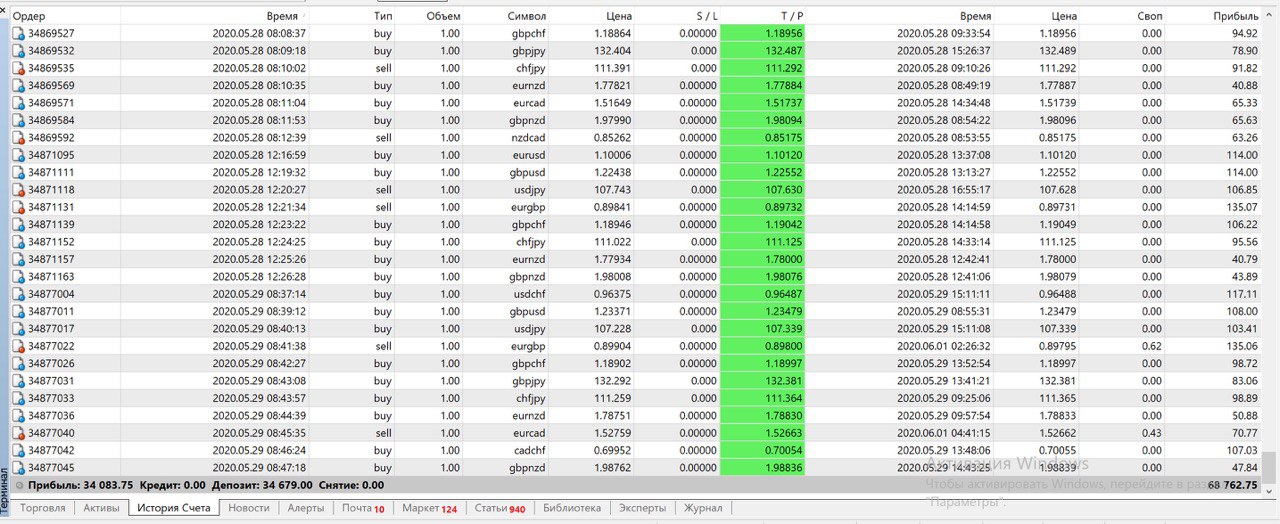Screen dimensions: 1280x524
Task: Select the История Счета tab
Action: pyautogui.click(x=174, y=508)
